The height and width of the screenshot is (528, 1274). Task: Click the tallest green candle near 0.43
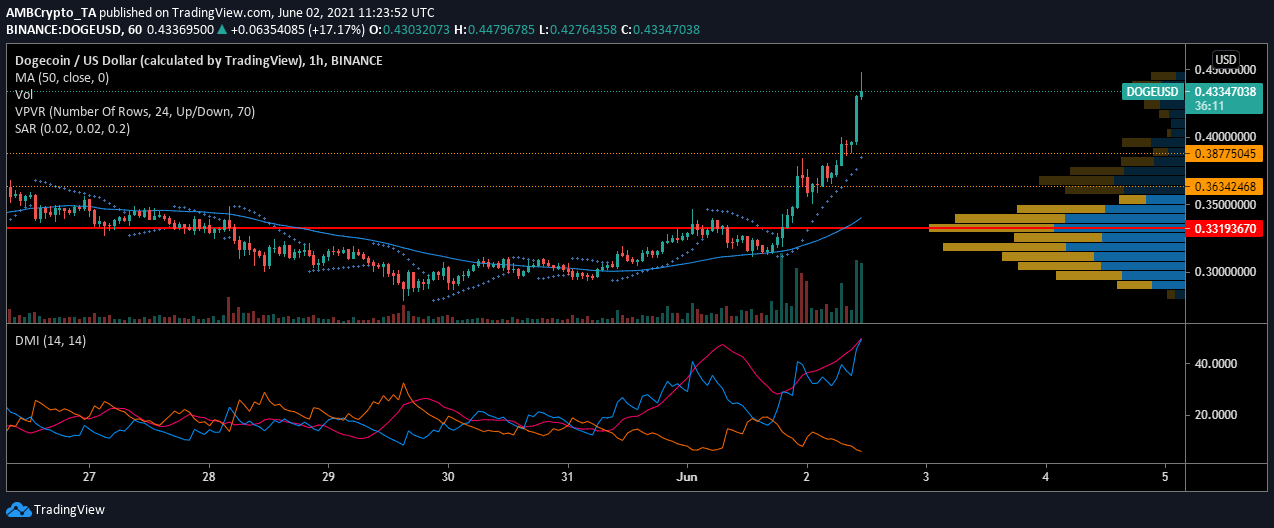coord(856,118)
